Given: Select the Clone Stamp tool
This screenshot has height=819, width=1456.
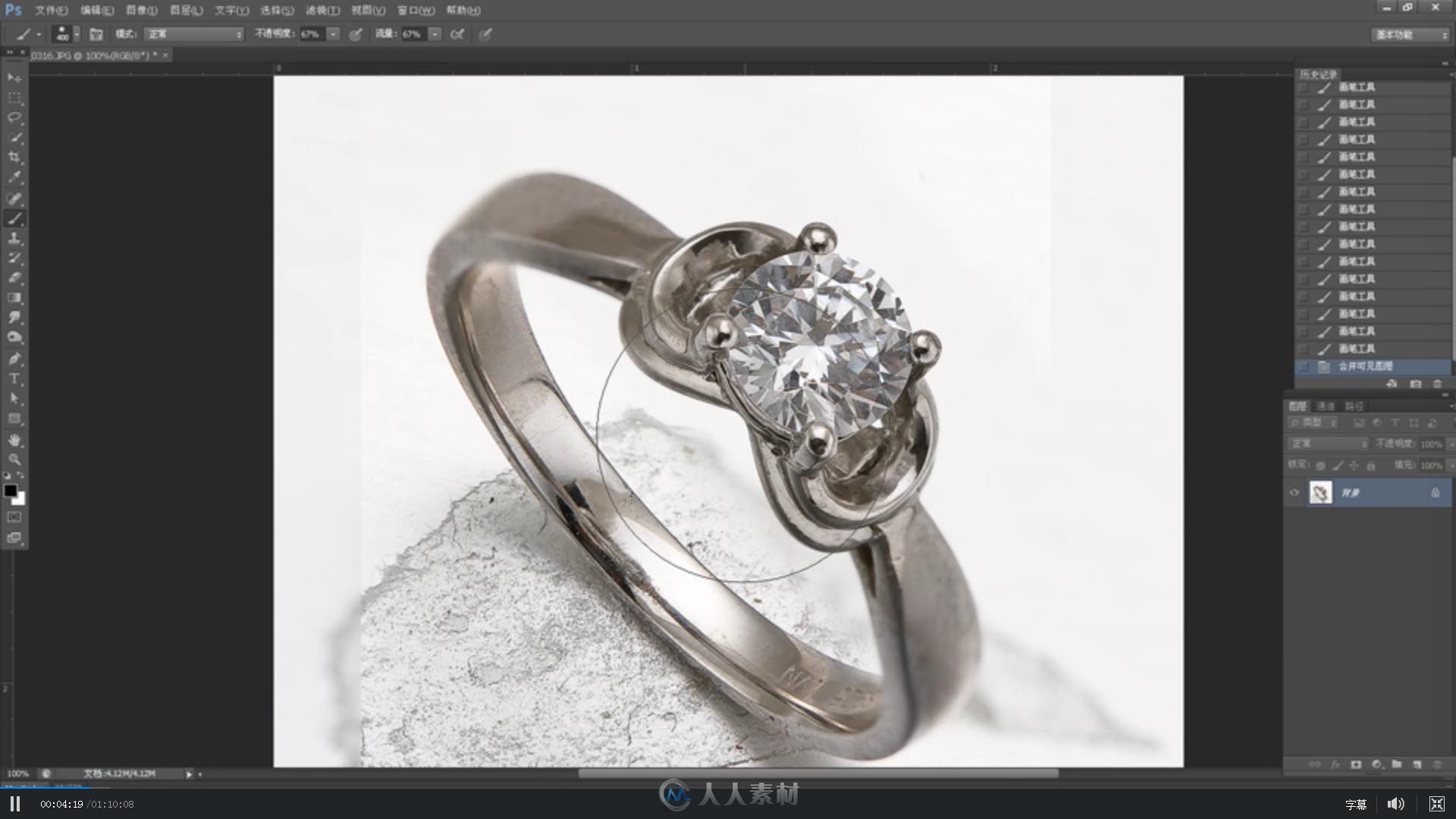Looking at the screenshot, I should [14, 238].
